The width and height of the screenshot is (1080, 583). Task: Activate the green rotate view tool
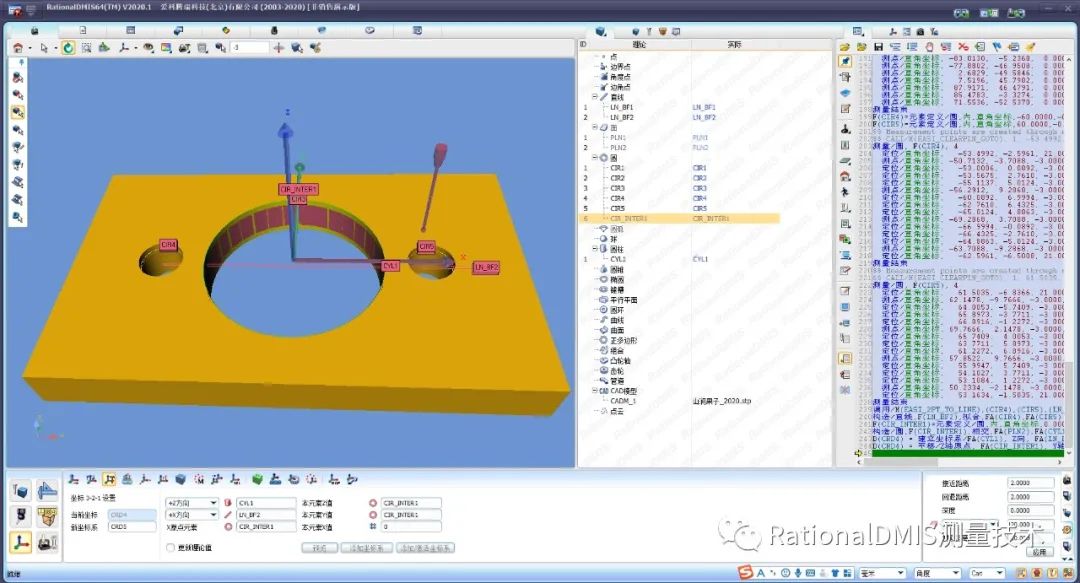pyautogui.click(x=68, y=48)
